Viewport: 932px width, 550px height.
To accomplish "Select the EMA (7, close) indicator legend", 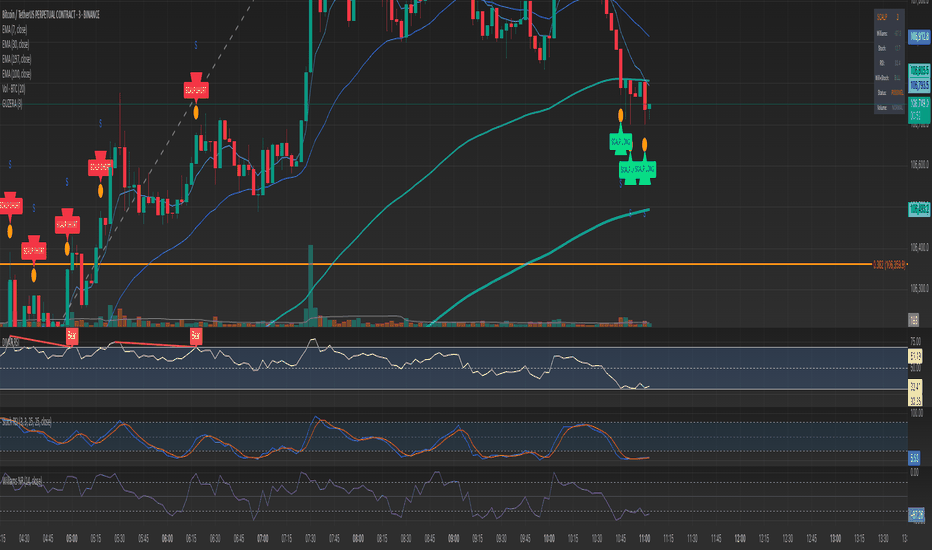I will [x=15, y=29].
